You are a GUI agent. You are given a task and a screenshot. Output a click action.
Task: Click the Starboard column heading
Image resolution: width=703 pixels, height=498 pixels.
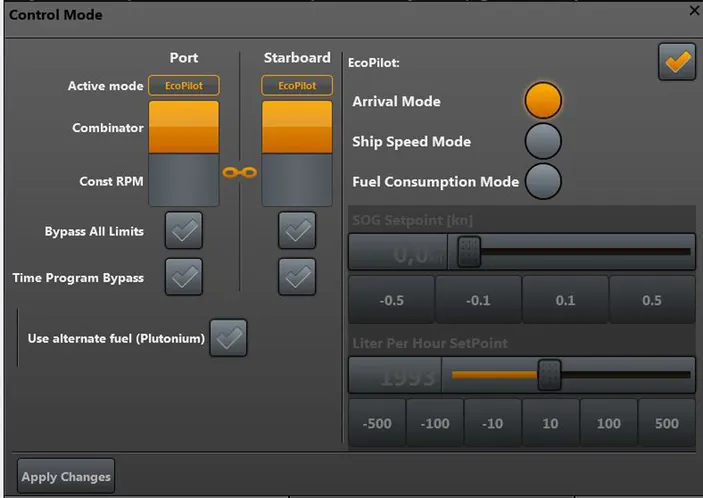(x=297, y=57)
